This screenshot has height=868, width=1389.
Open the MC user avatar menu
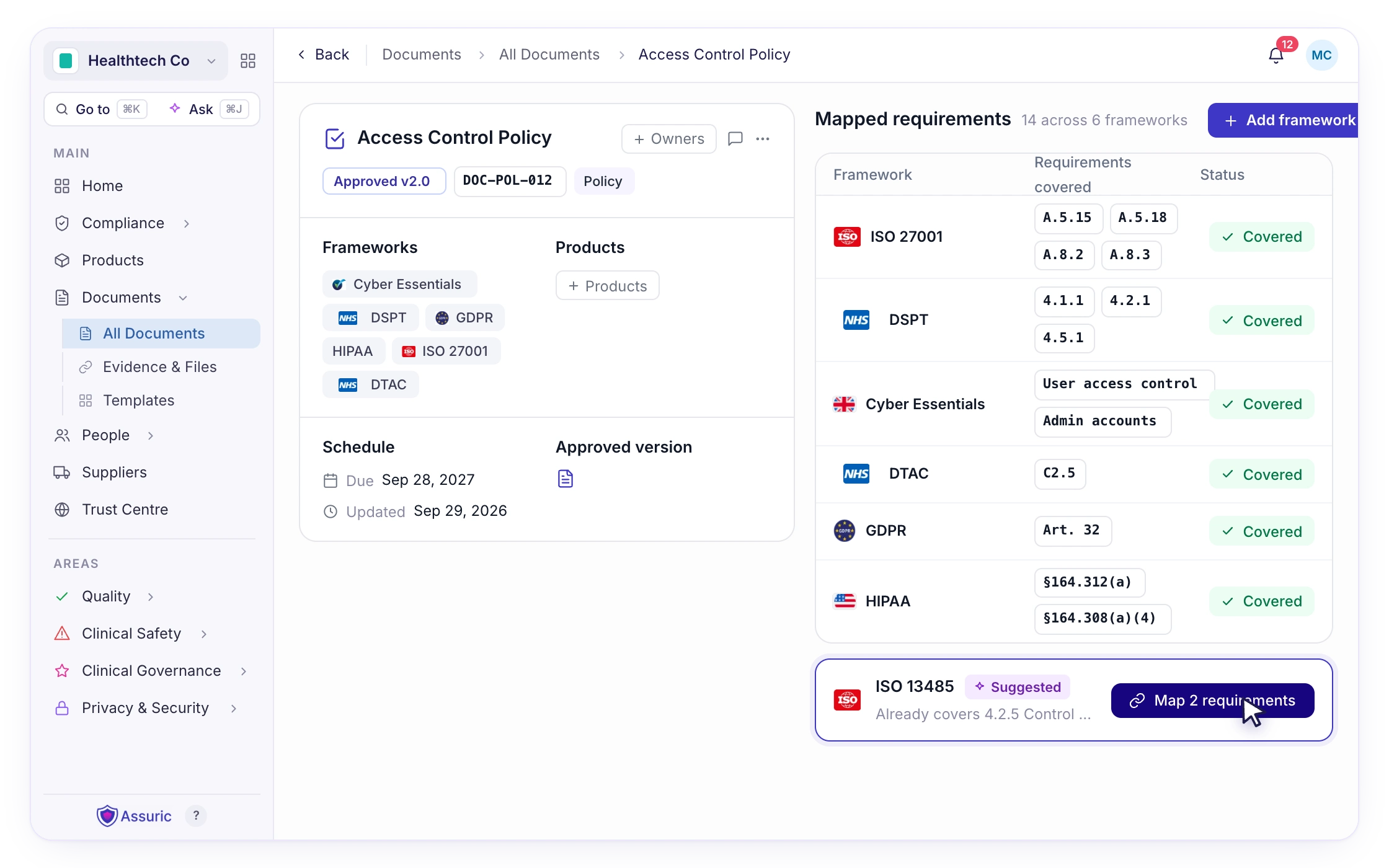(1321, 55)
